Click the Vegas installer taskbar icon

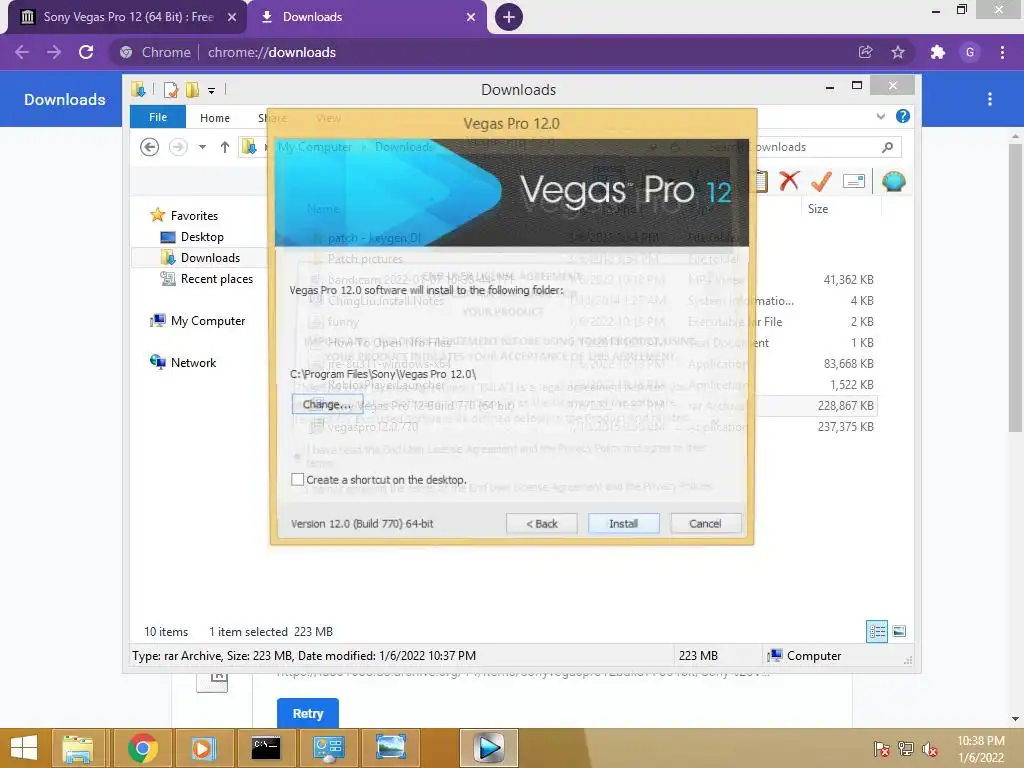pos(489,748)
